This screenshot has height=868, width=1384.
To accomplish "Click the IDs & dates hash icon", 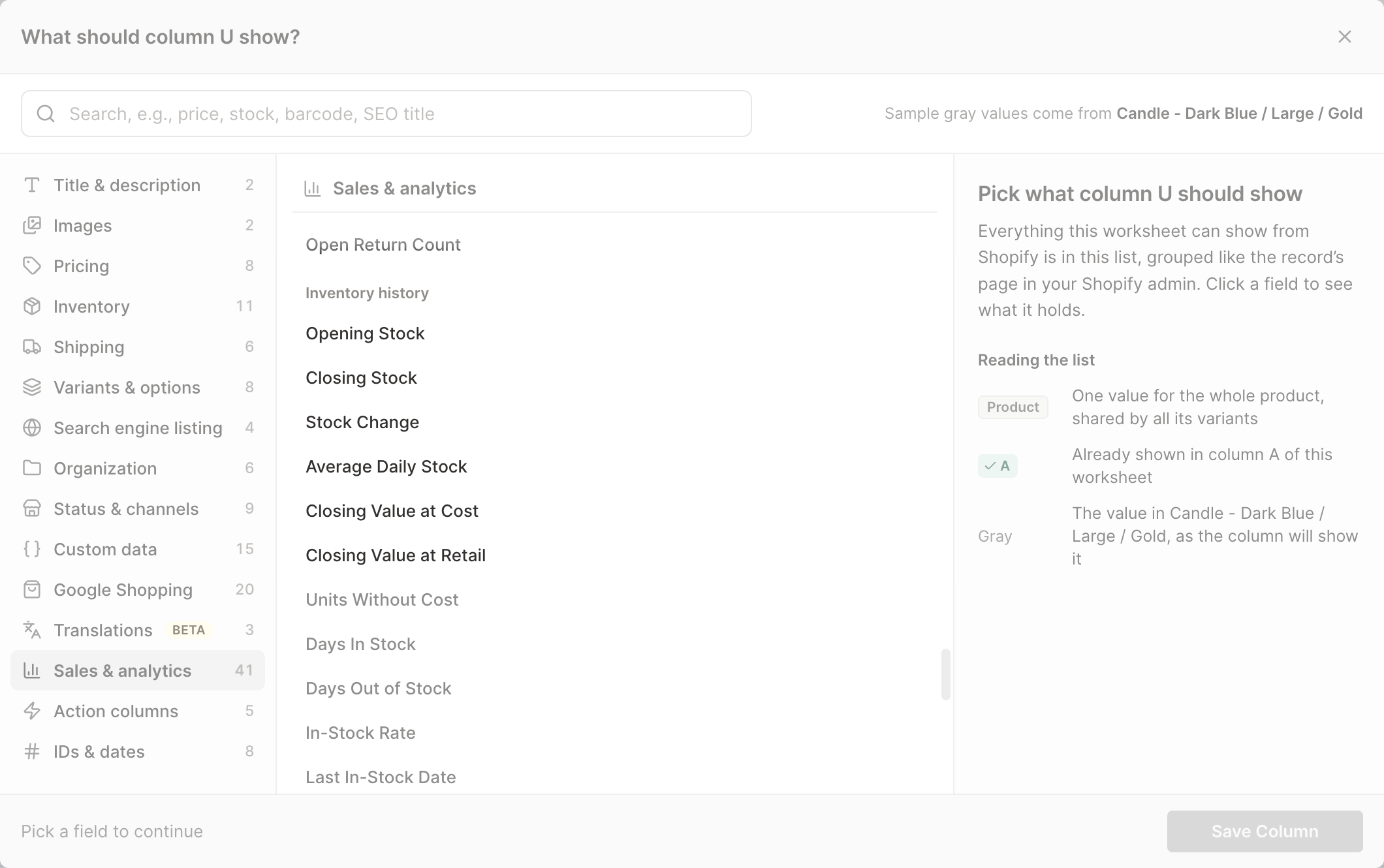I will (x=32, y=752).
